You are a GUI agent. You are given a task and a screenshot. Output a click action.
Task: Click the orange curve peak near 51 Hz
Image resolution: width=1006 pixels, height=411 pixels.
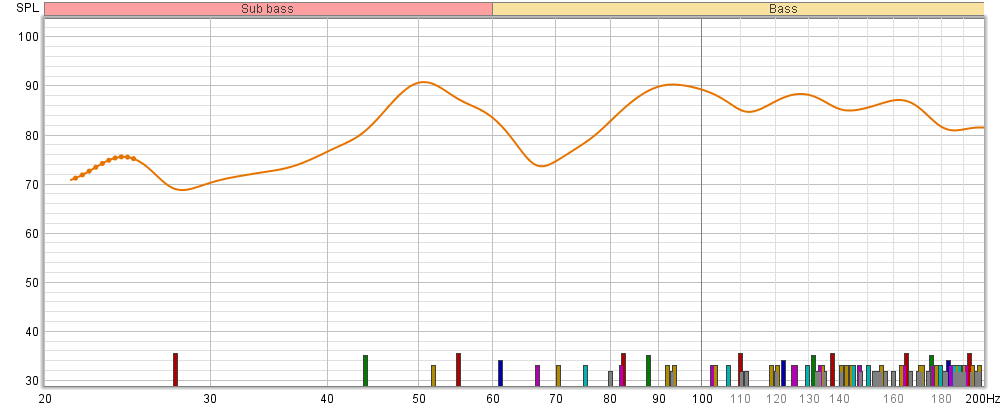[x=424, y=82]
